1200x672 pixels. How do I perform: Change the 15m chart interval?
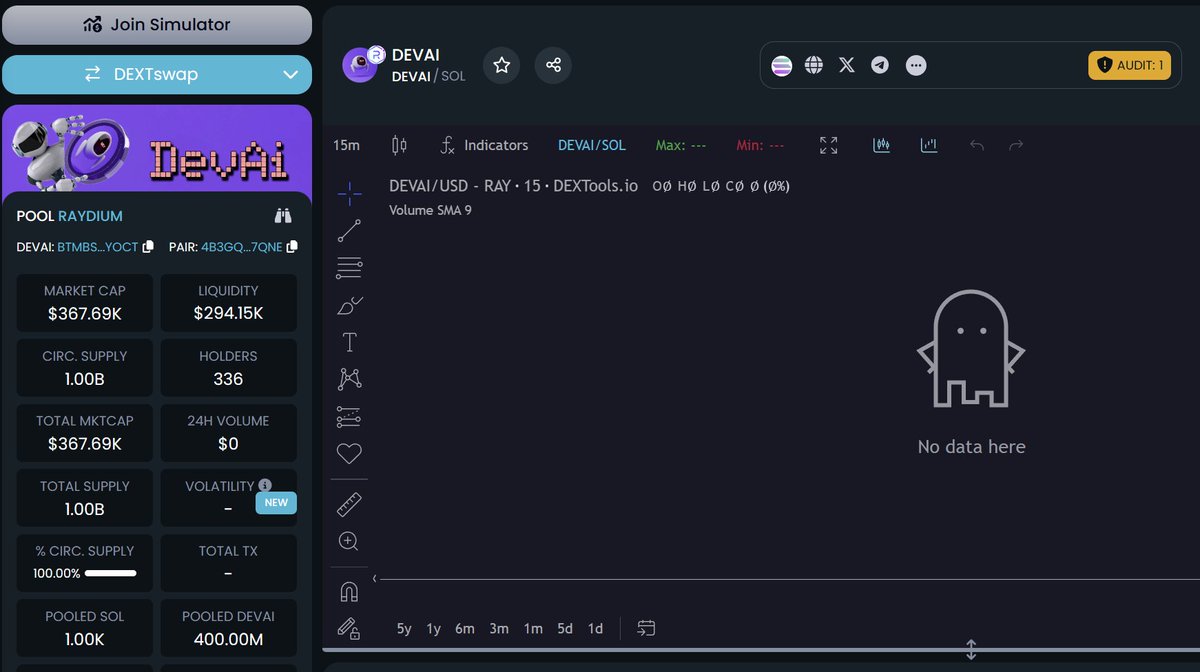346,145
